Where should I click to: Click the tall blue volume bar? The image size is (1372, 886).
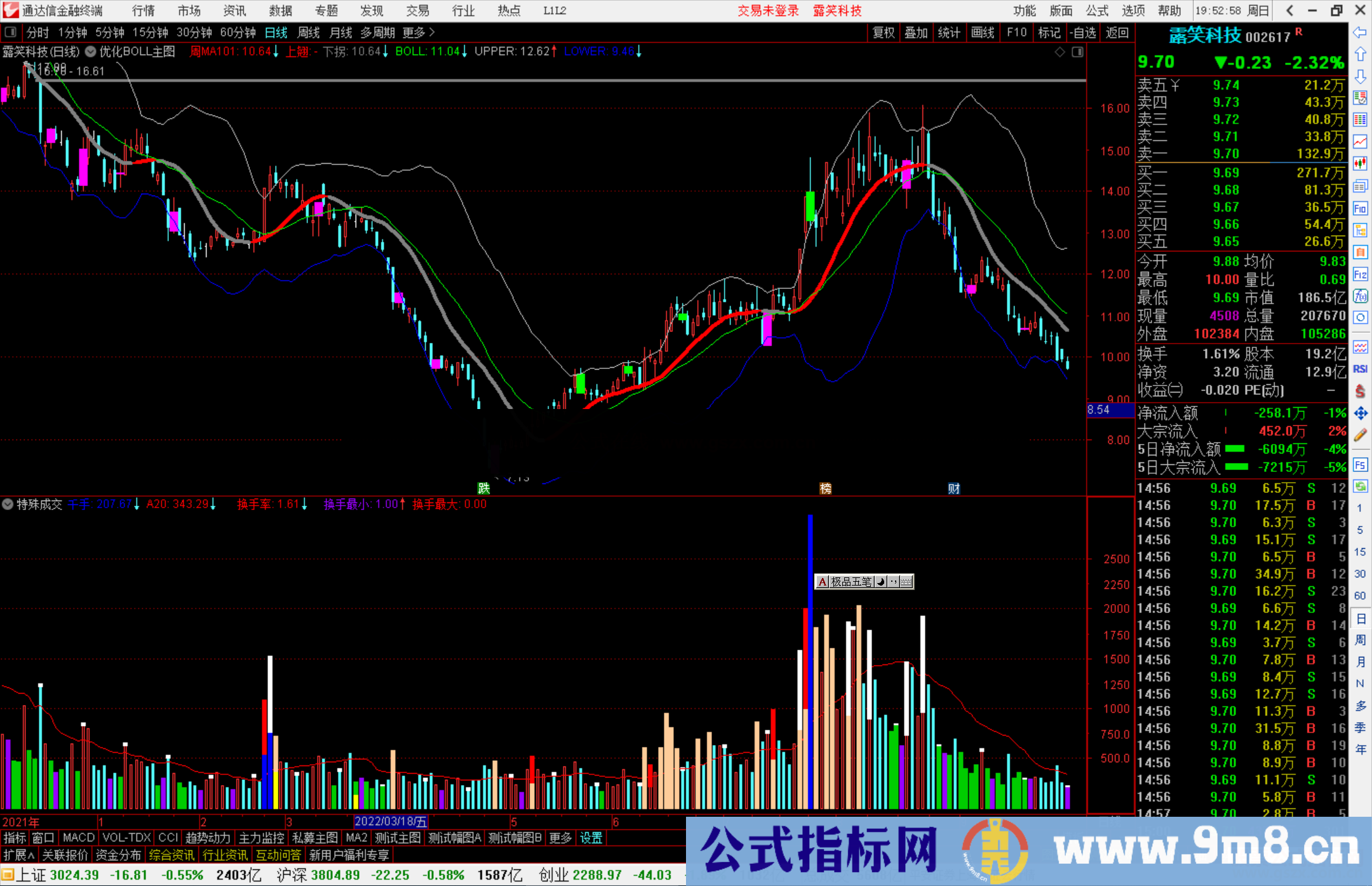(x=810, y=635)
